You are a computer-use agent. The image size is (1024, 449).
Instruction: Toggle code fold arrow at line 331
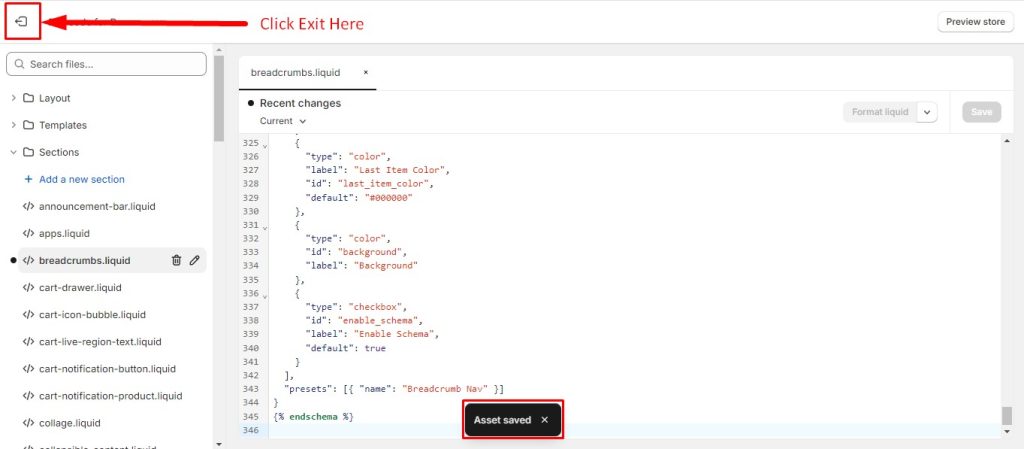pyautogui.click(x=265, y=227)
